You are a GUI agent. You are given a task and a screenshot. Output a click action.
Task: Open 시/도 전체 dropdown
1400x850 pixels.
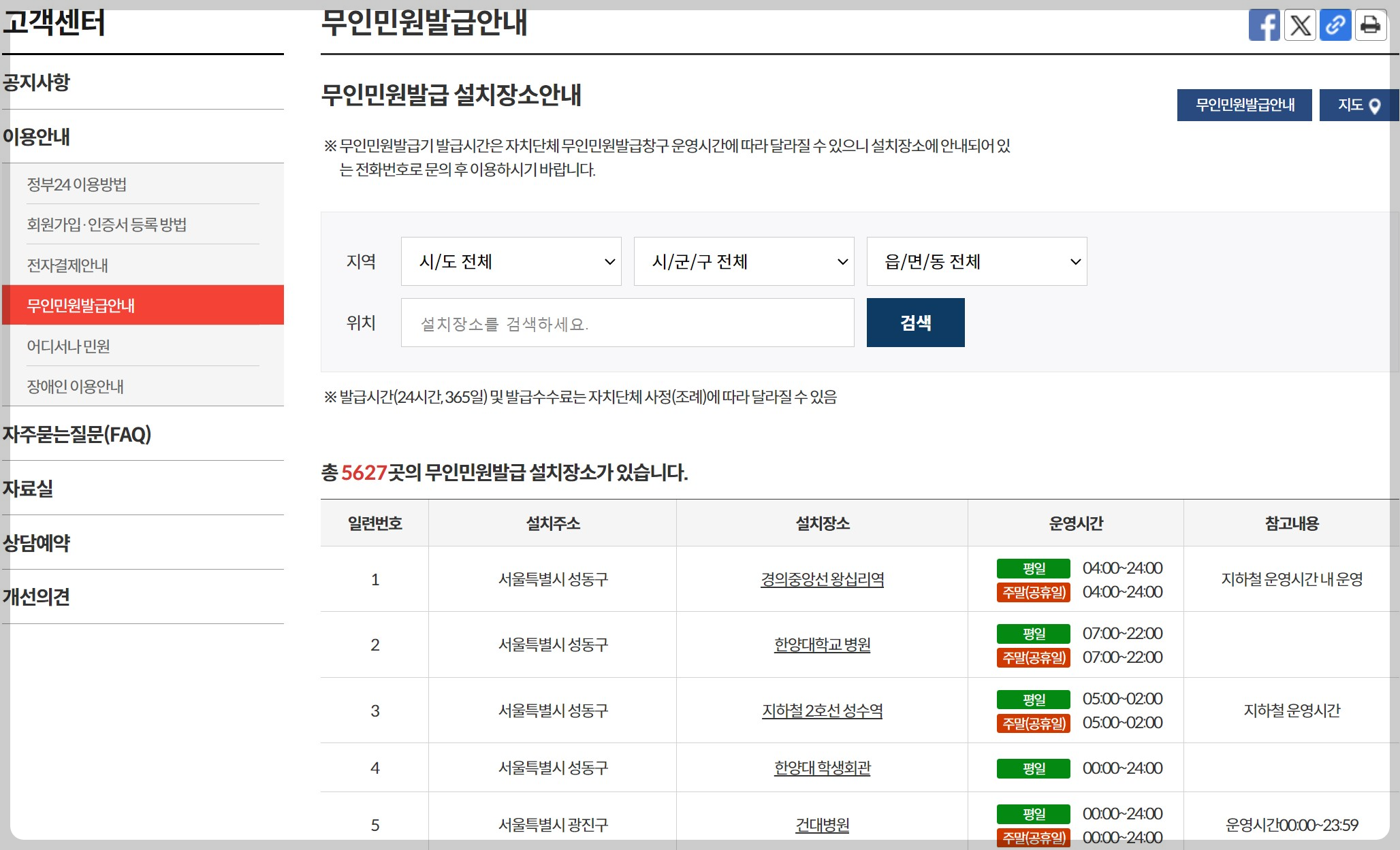(x=511, y=261)
